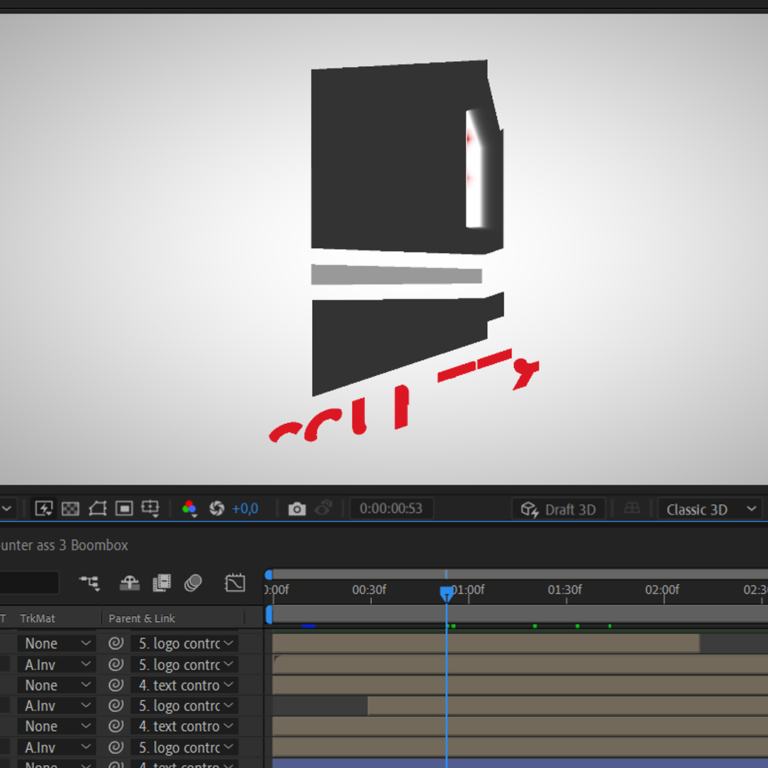768x768 pixels.
Task: Click the adjust exposure value +0,0
Action: pyautogui.click(x=245, y=509)
